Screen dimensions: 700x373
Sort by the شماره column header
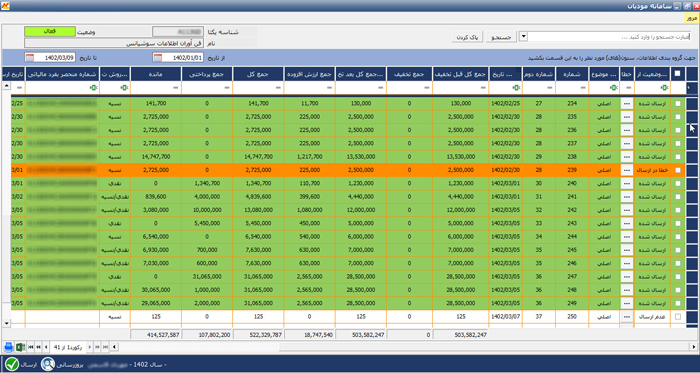[x=572, y=74]
